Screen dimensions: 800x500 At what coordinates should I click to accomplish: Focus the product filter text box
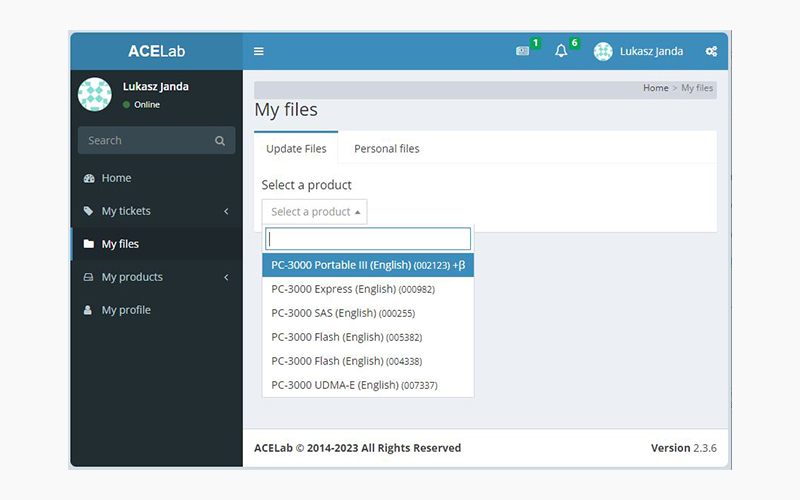[368, 239]
